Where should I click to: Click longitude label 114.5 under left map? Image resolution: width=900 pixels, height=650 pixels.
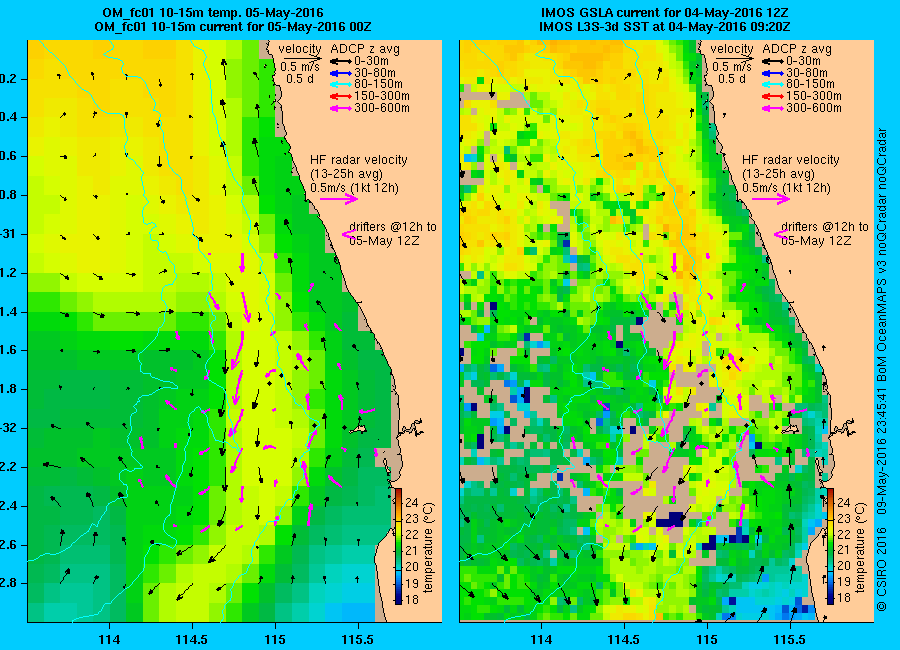[192, 639]
